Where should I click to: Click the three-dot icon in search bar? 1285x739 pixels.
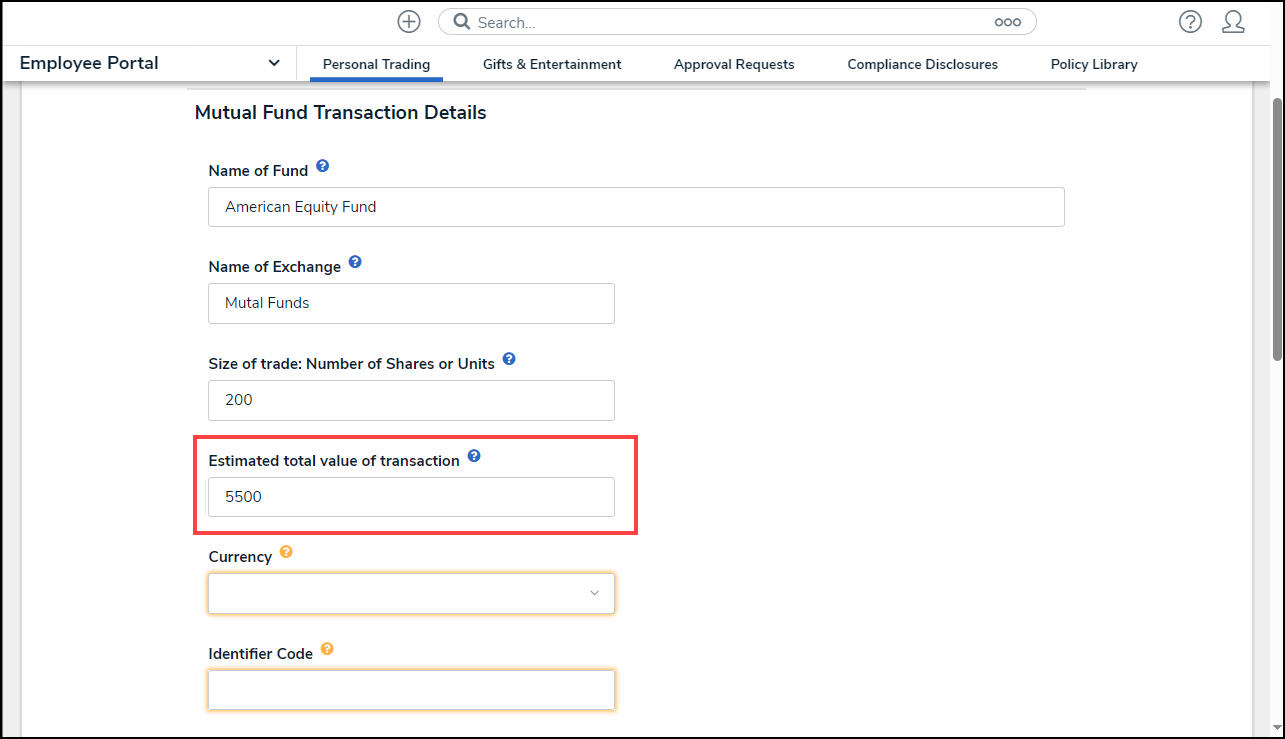[1007, 22]
